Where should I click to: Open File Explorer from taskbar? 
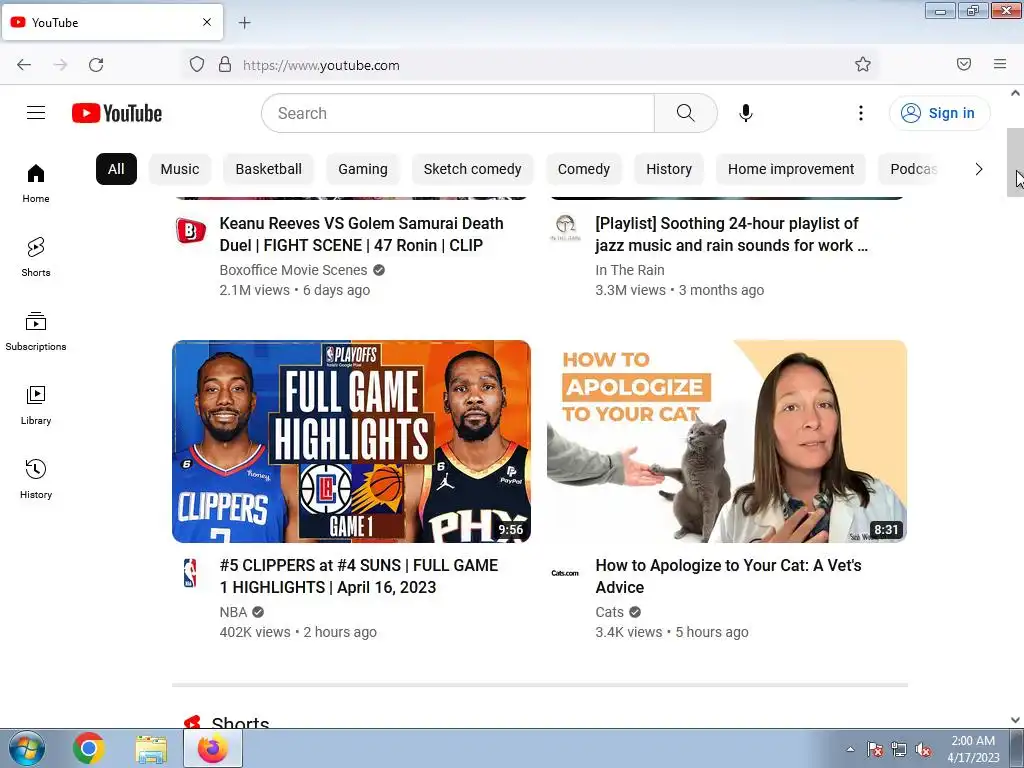[151, 748]
